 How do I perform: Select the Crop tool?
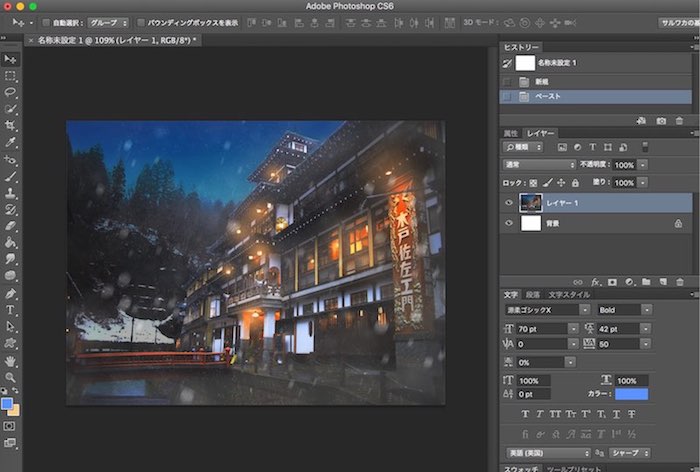(11, 125)
